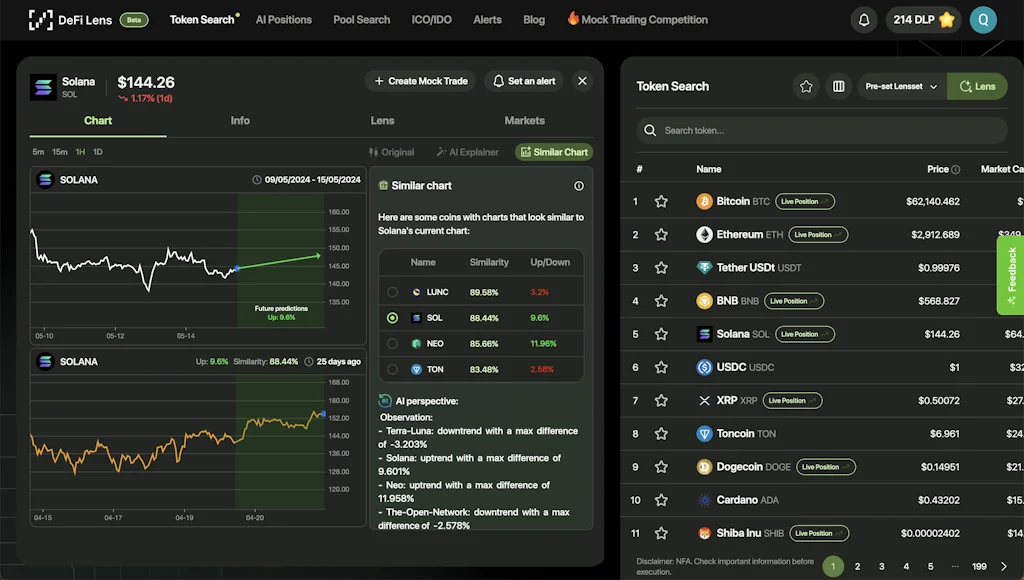The width and height of the screenshot is (1024, 580).
Task: Select the LUNC radio button in Similar chart
Action: tap(390, 291)
